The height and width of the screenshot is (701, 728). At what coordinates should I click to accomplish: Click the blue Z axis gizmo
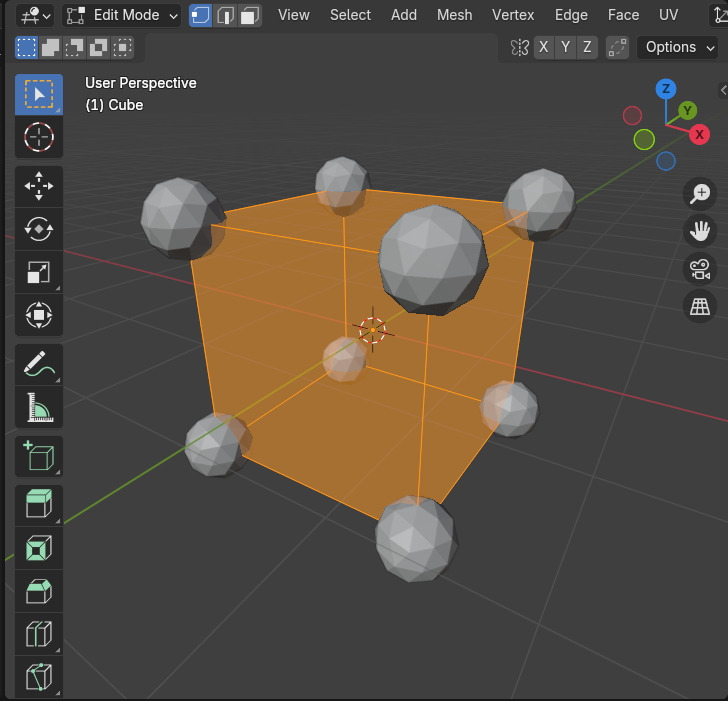point(666,89)
